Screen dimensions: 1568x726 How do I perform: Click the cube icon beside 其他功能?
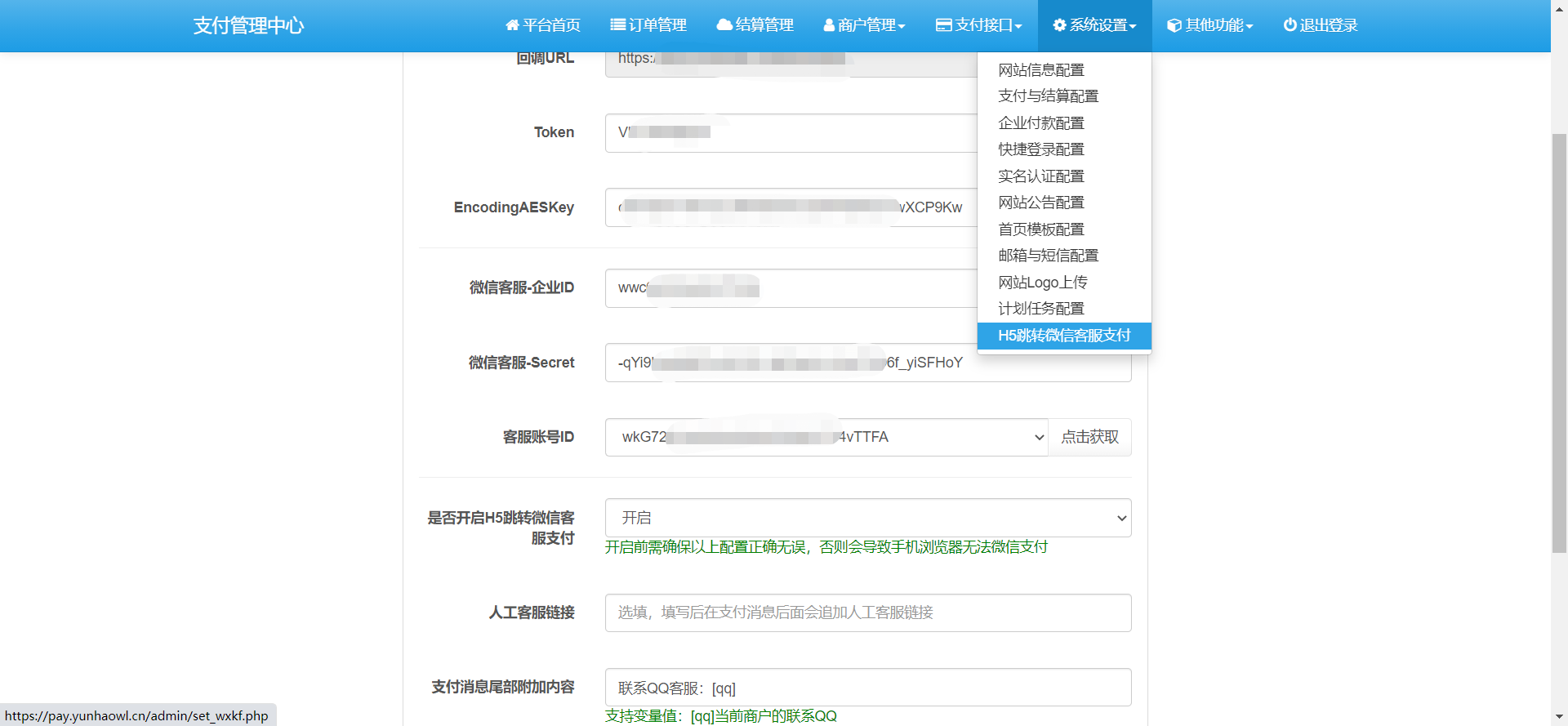1174,25
